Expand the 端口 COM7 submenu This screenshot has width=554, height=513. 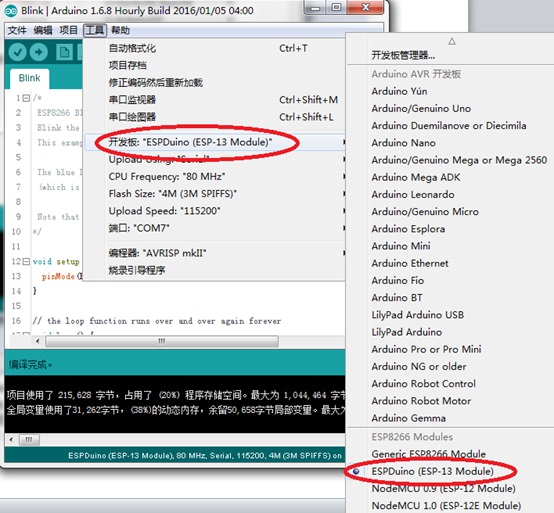[214, 228]
